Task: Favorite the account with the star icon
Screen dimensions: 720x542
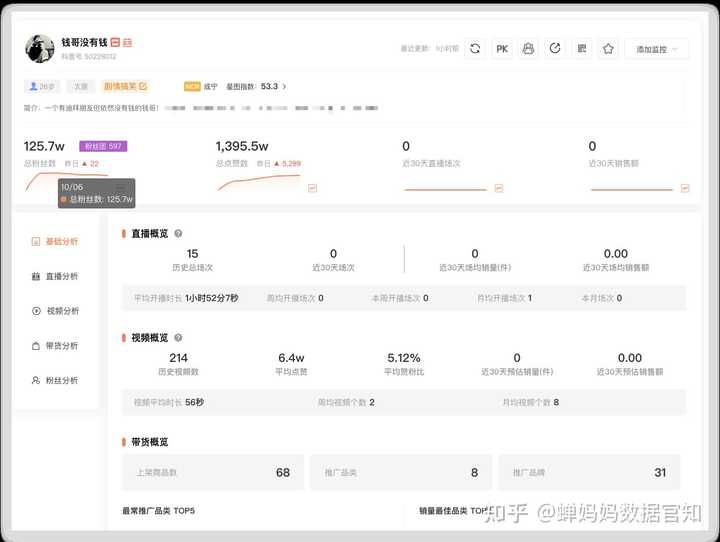Action: point(608,49)
